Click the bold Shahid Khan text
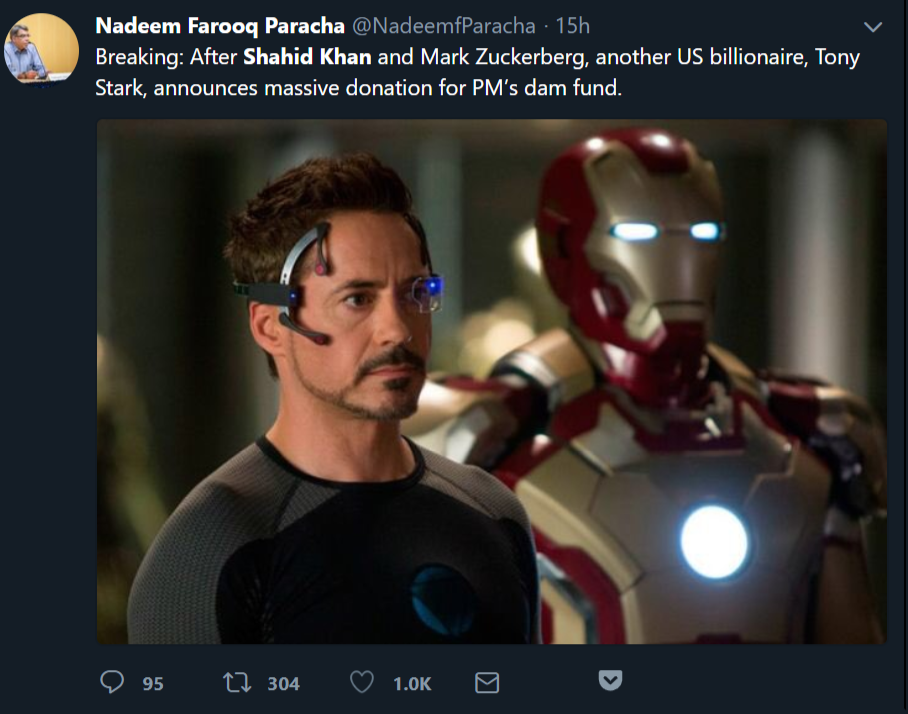This screenshot has width=908, height=714. click(307, 57)
